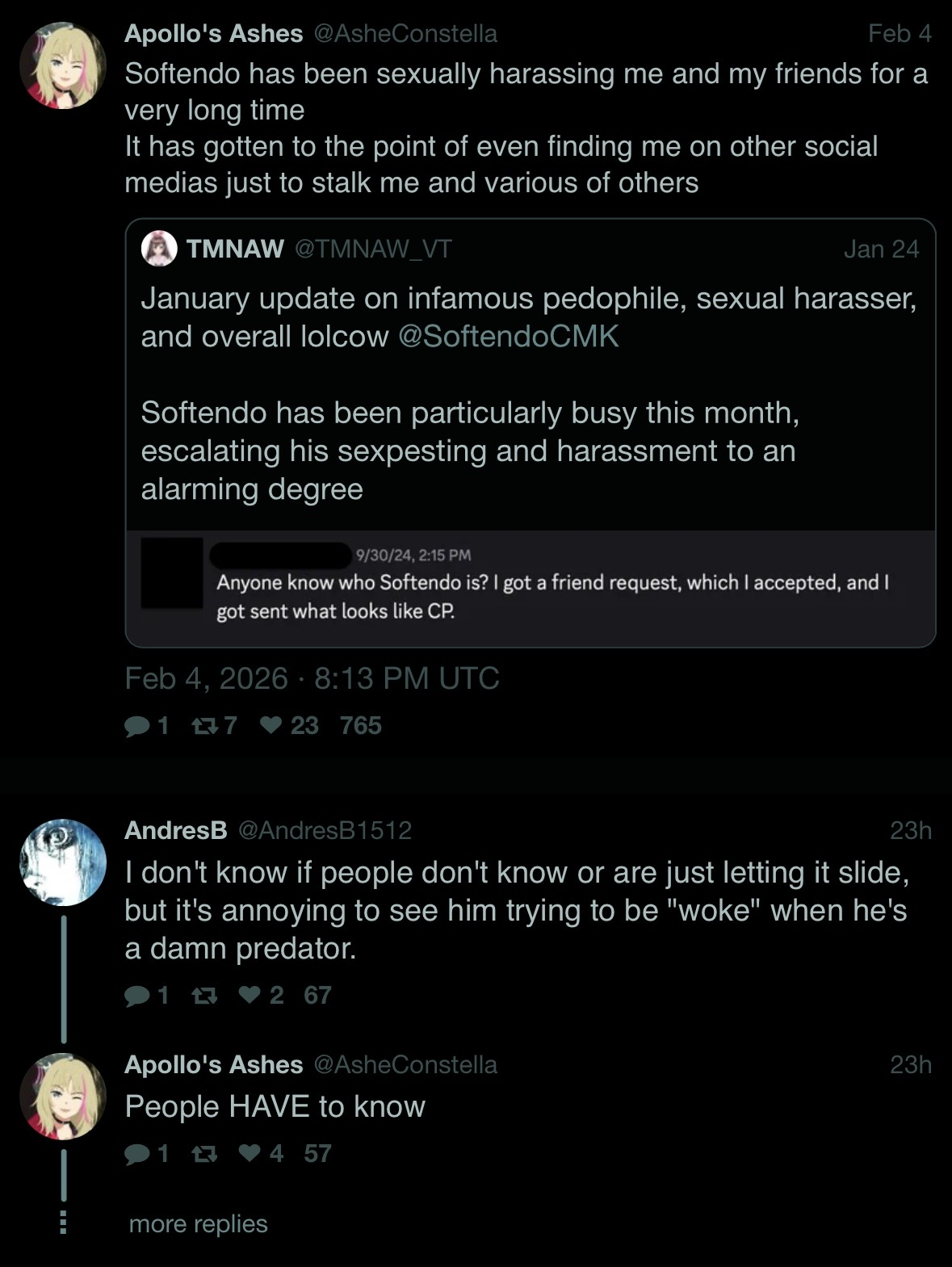
Task: Open AndresB's profile avatar
Action: pyautogui.click(x=63, y=862)
